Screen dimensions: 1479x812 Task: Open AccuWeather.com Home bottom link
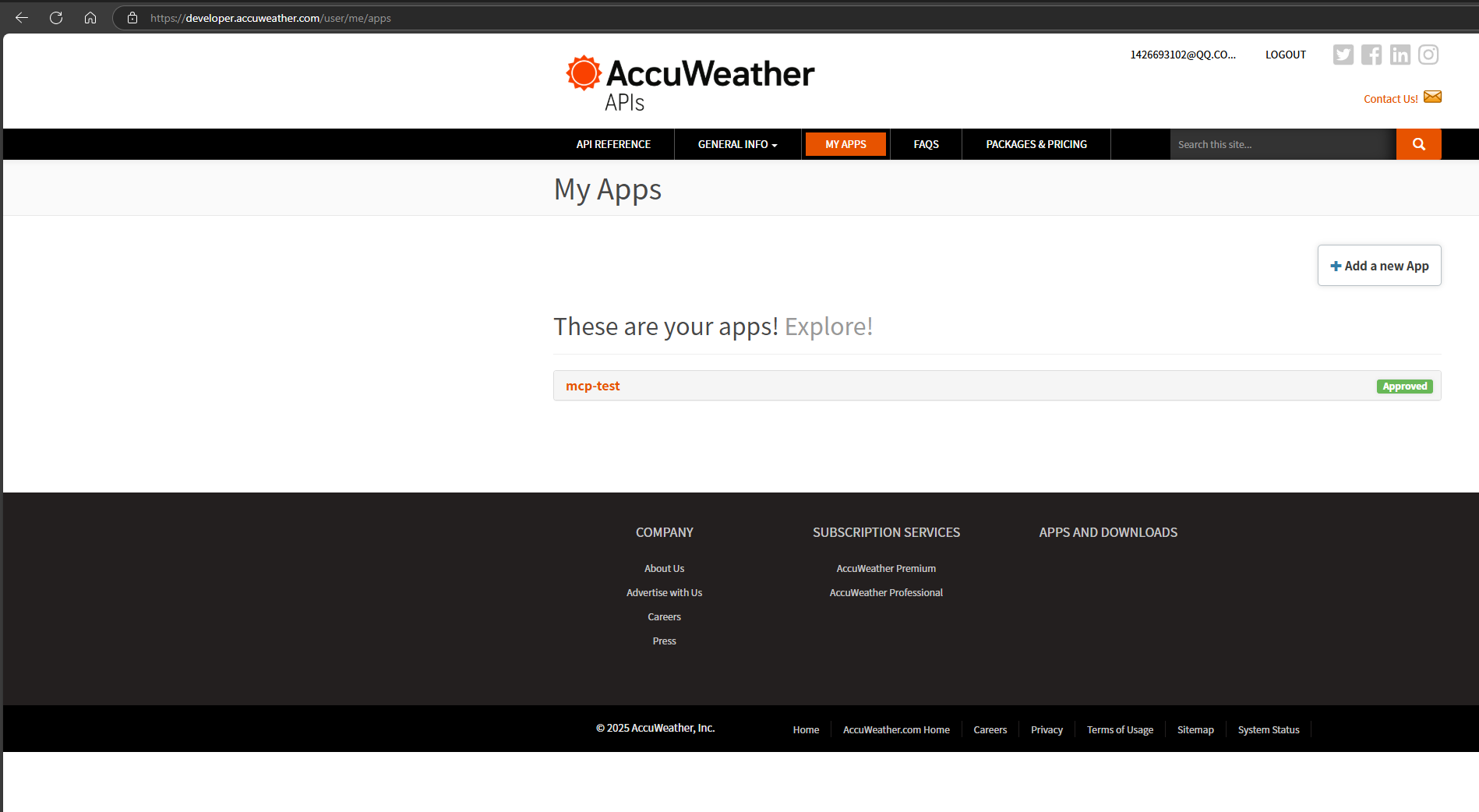click(x=896, y=730)
